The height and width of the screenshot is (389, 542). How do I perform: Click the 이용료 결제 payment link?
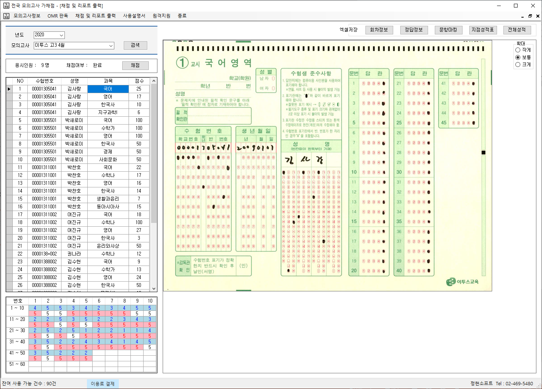tap(103, 383)
